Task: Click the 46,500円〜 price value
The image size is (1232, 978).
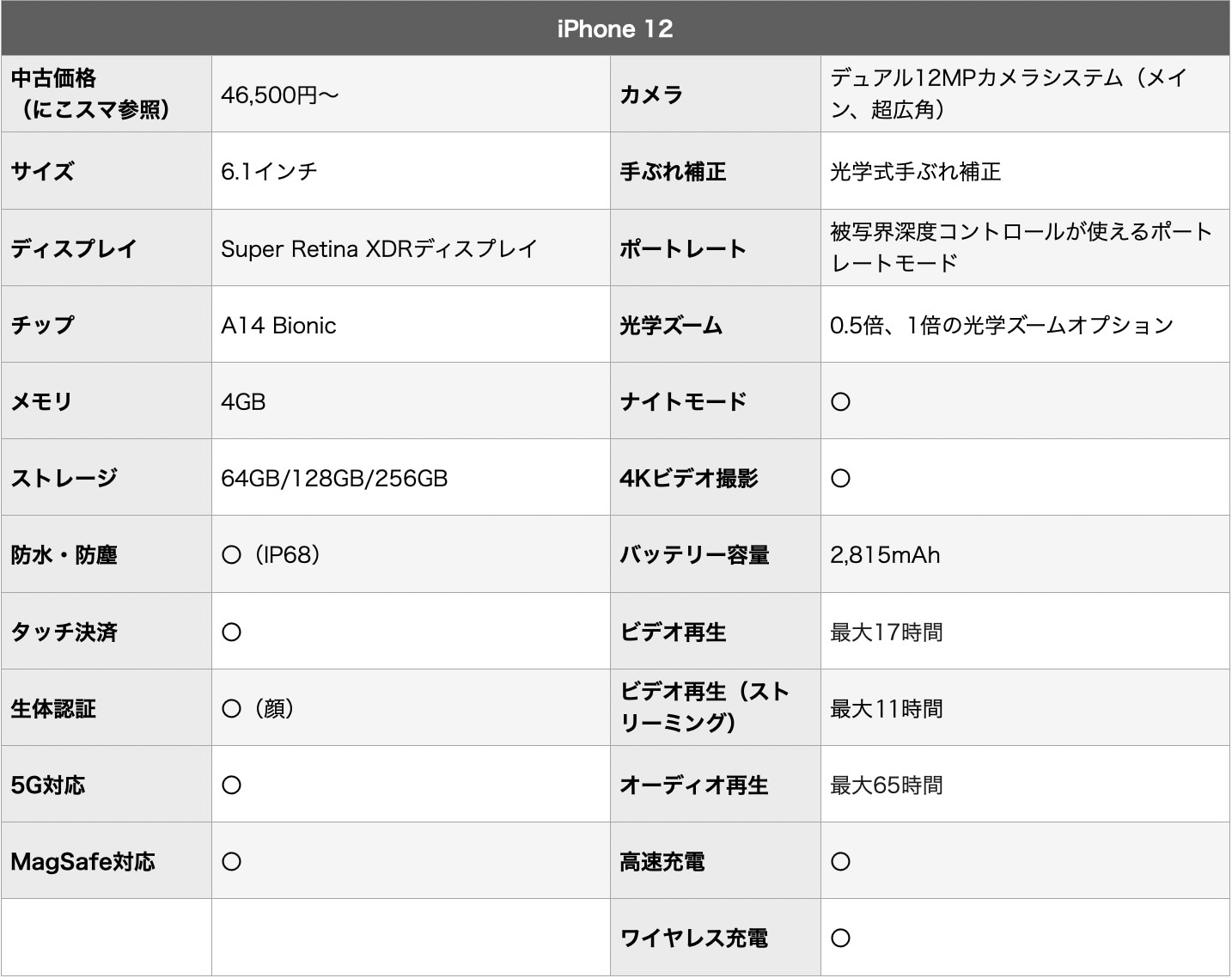Action: [280, 95]
